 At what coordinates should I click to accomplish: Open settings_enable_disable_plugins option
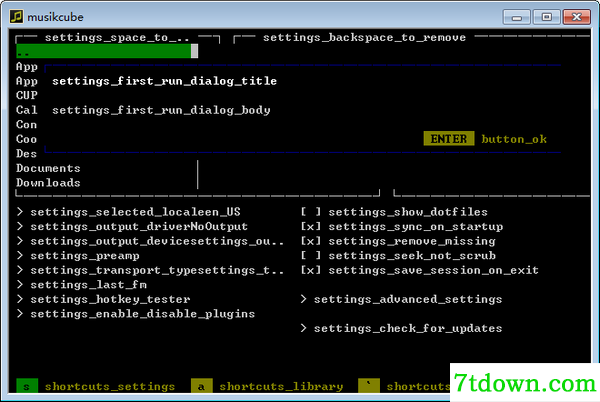(136, 314)
